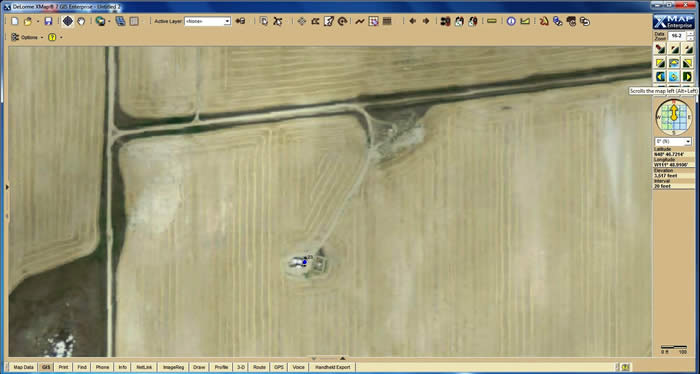Open the Active Layer dropdown
This screenshot has height=374, width=700.
208,21
